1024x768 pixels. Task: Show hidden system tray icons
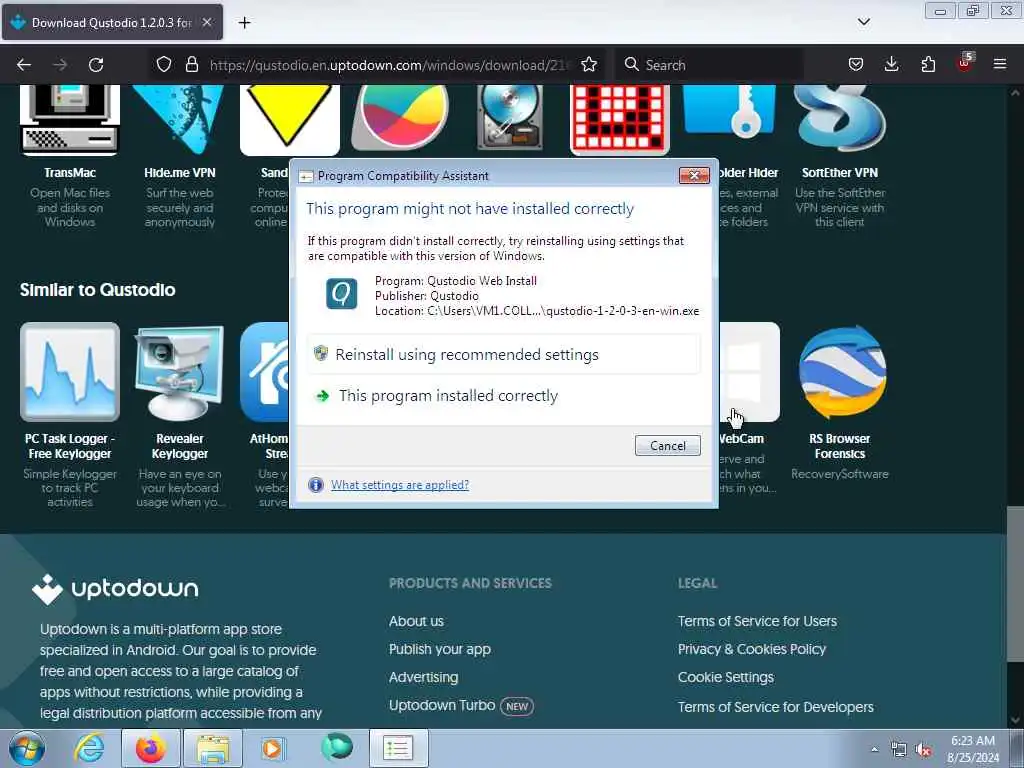(874, 749)
